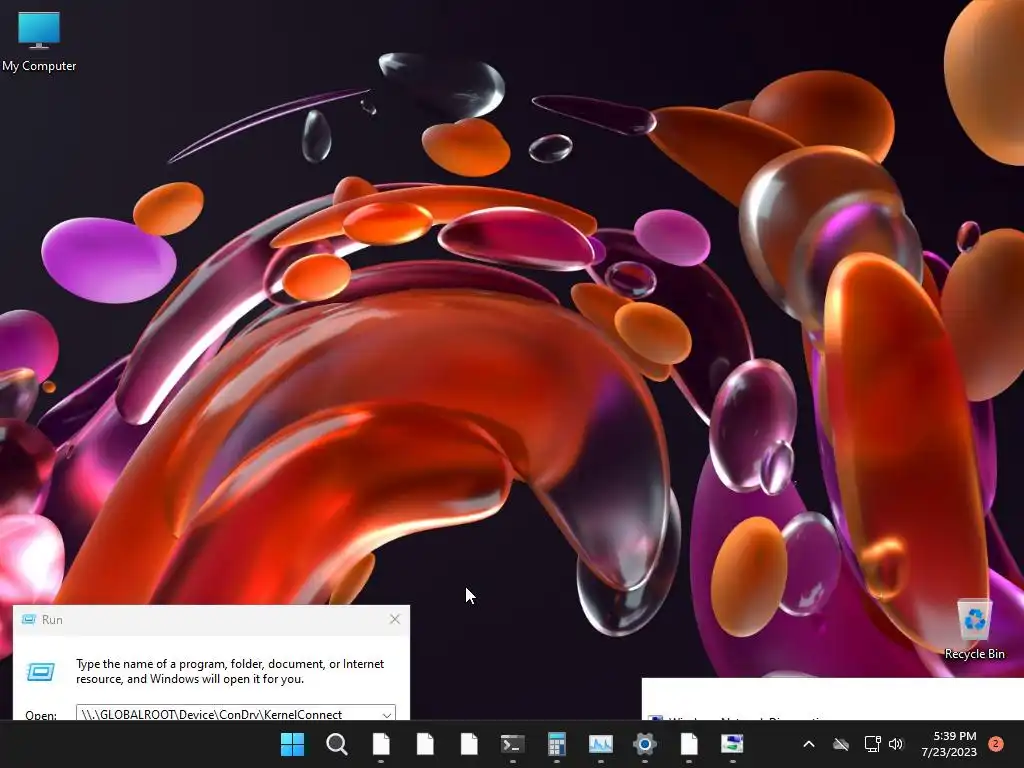Open the Settings gear on the taskbar

click(645, 744)
